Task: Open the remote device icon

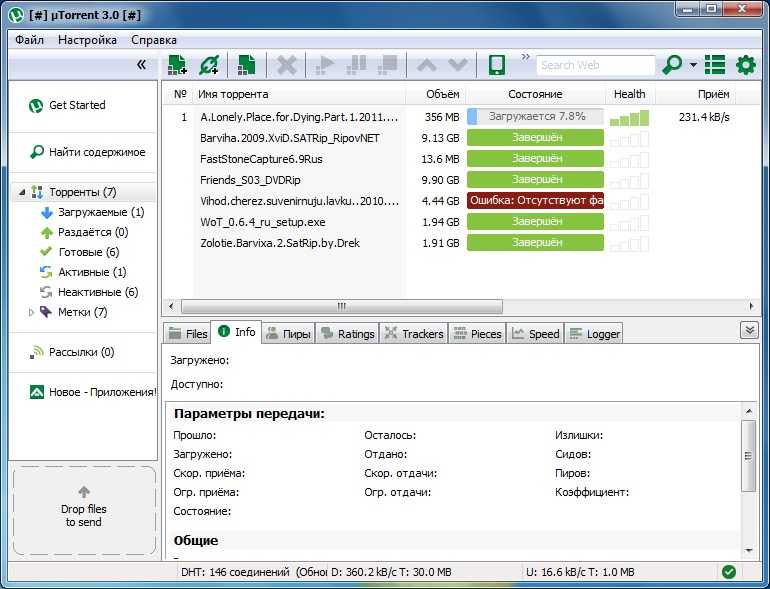Action: [x=497, y=64]
